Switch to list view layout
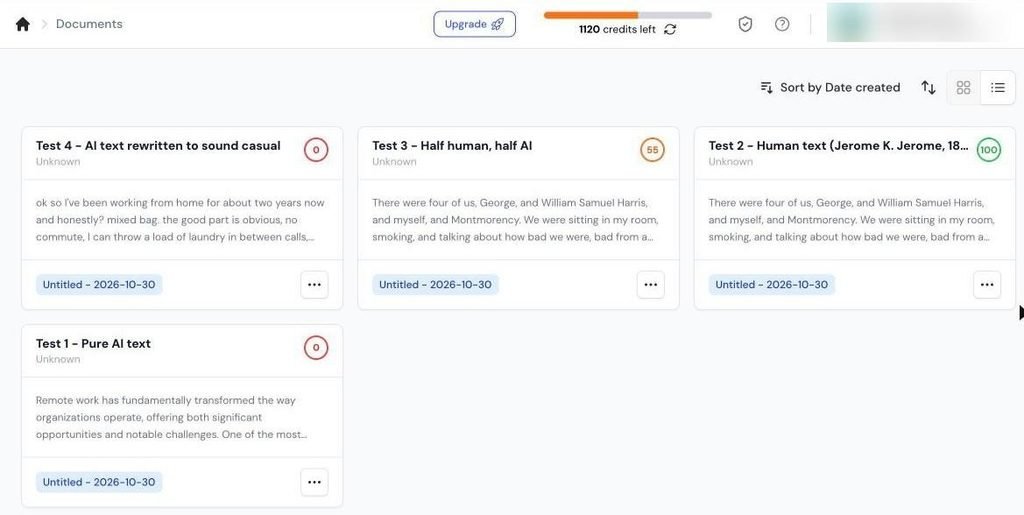This screenshot has height=515, width=1024. coord(997,87)
